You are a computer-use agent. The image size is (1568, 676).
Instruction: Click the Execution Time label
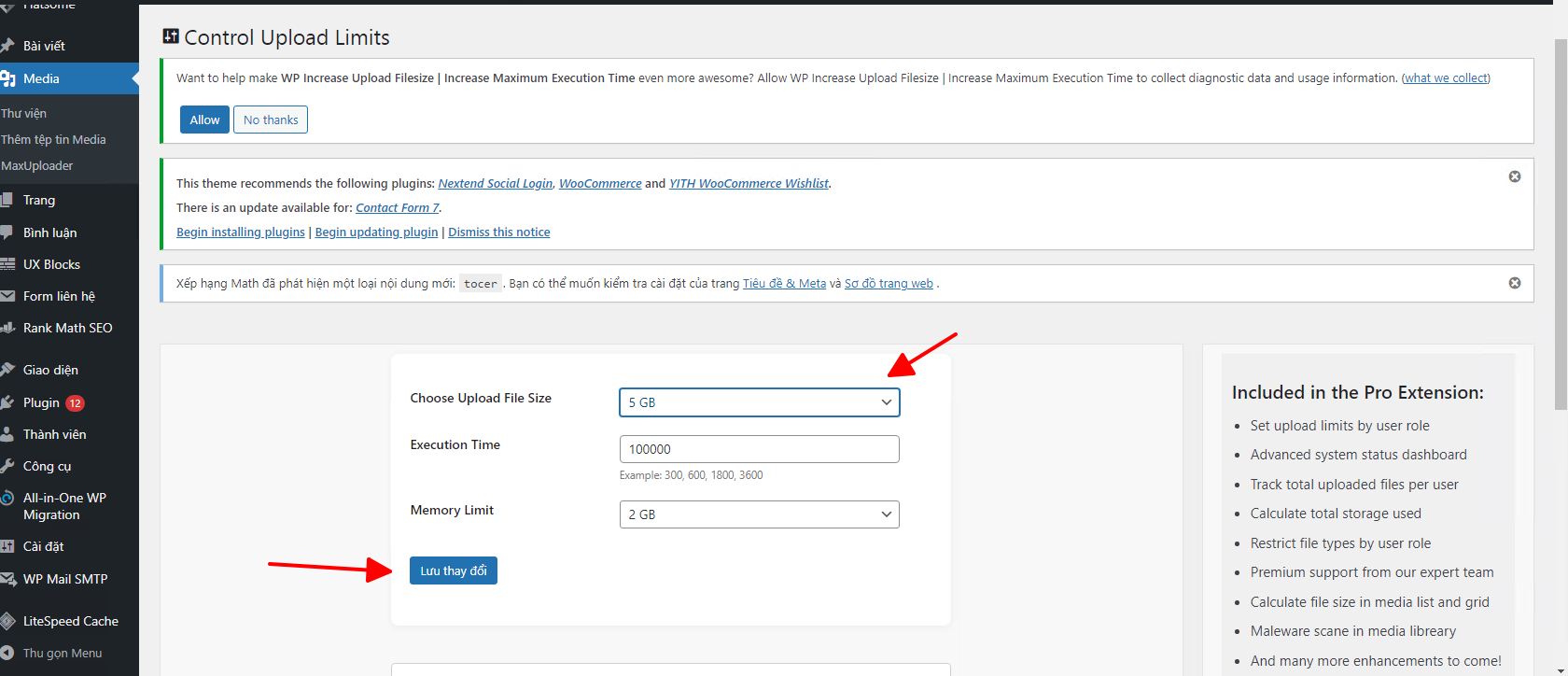[455, 444]
